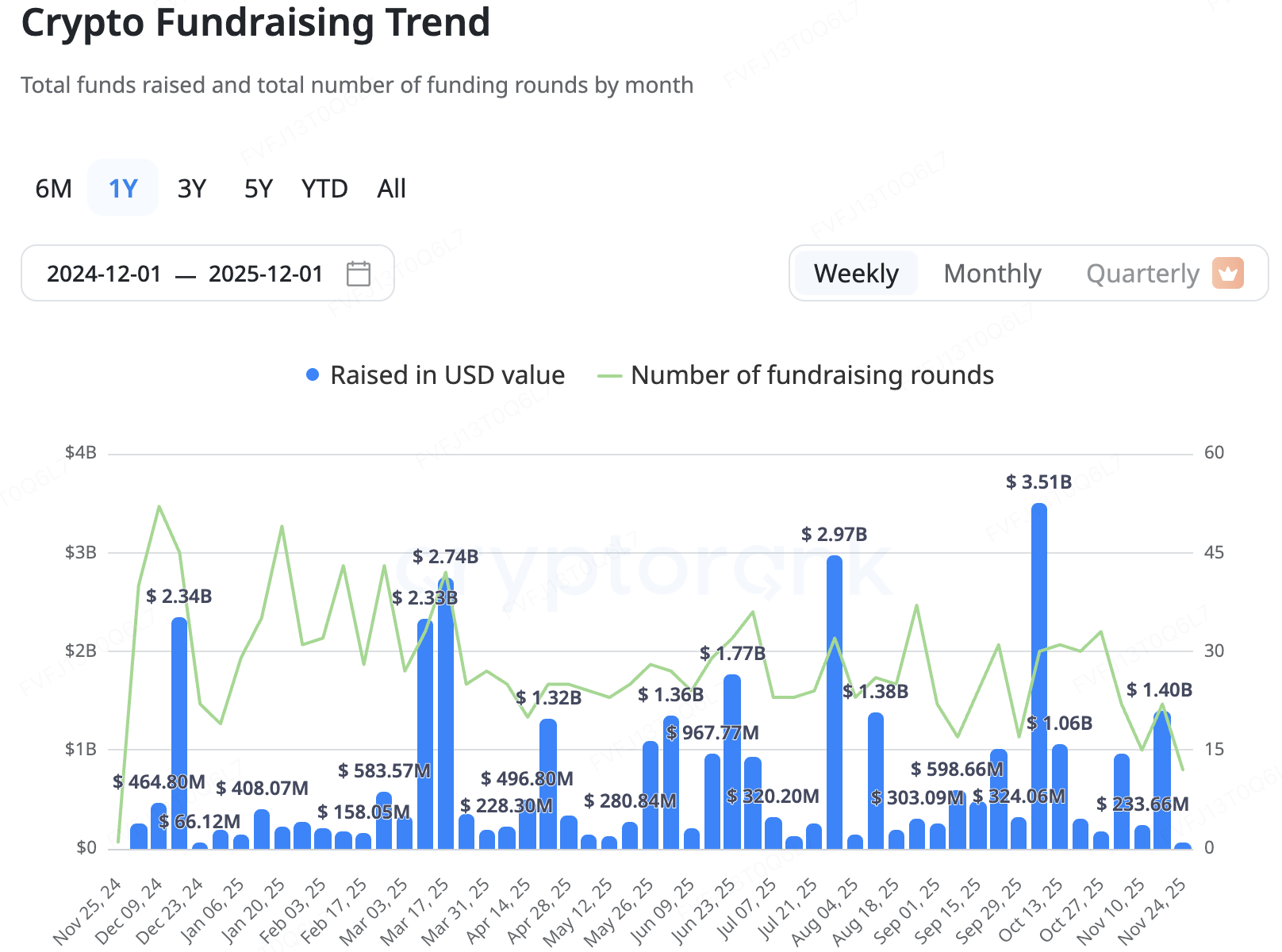Click the bar labeled $2.34B
1282x952 pixels.
pyautogui.click(x=179, y=734)
